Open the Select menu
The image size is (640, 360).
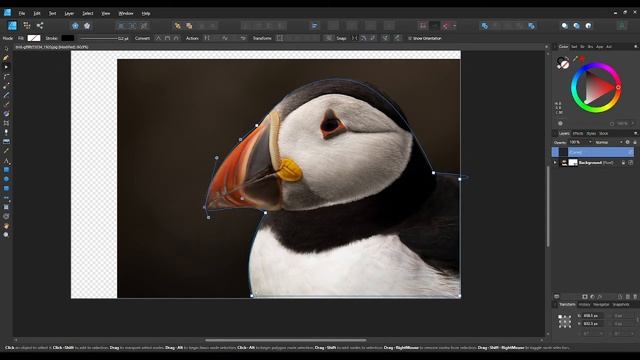pyautogui.click(x=88, y=13)
